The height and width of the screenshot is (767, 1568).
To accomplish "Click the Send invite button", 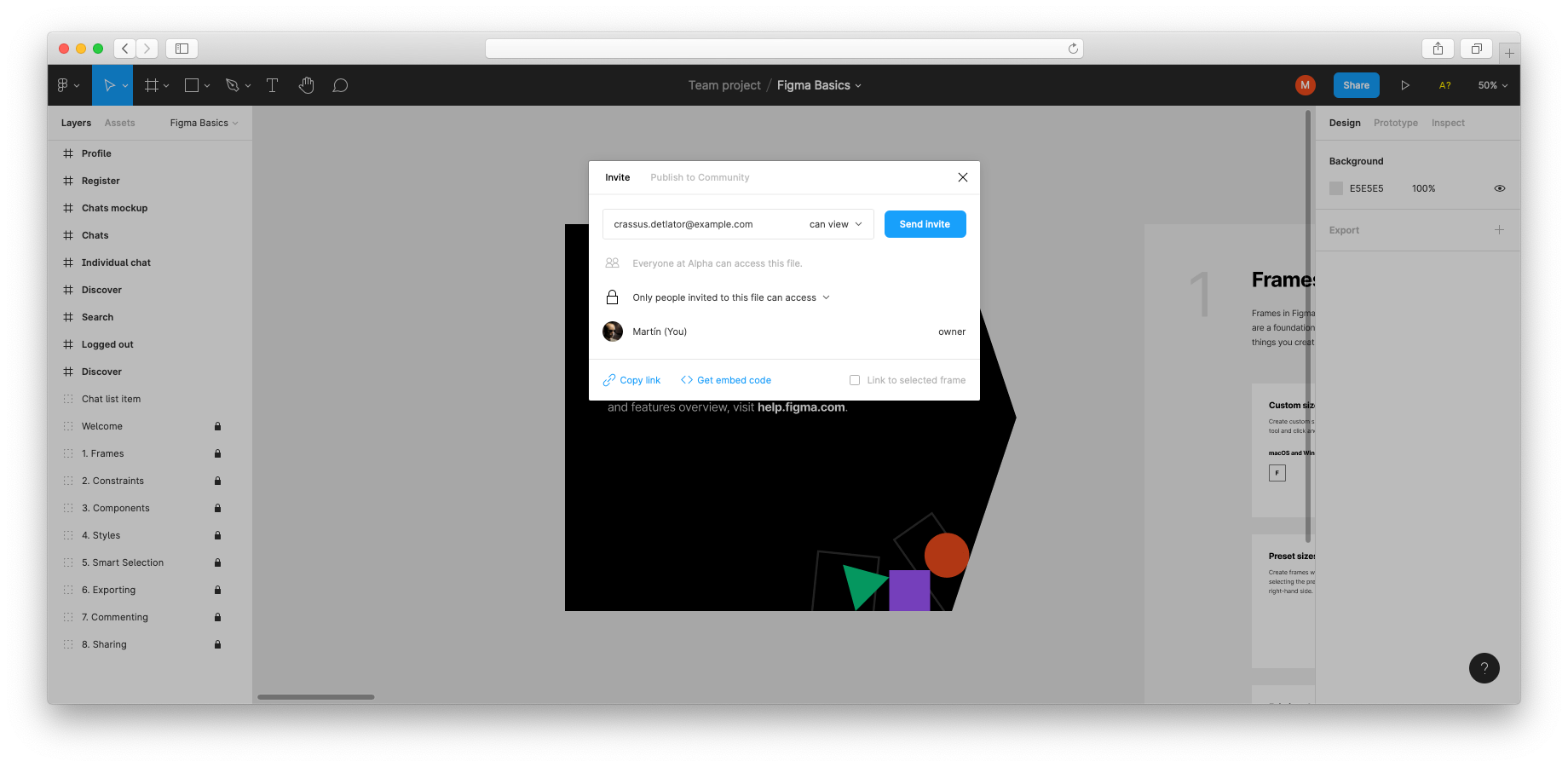I will coord(925,224).
